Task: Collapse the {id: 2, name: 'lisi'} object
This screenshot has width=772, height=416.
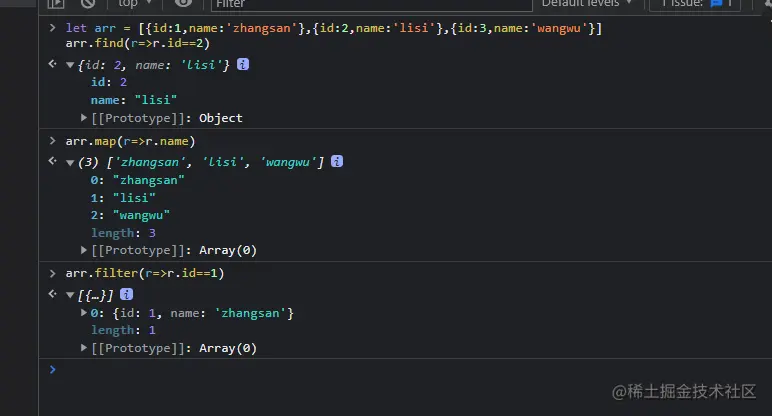Action: coord(70,65)
